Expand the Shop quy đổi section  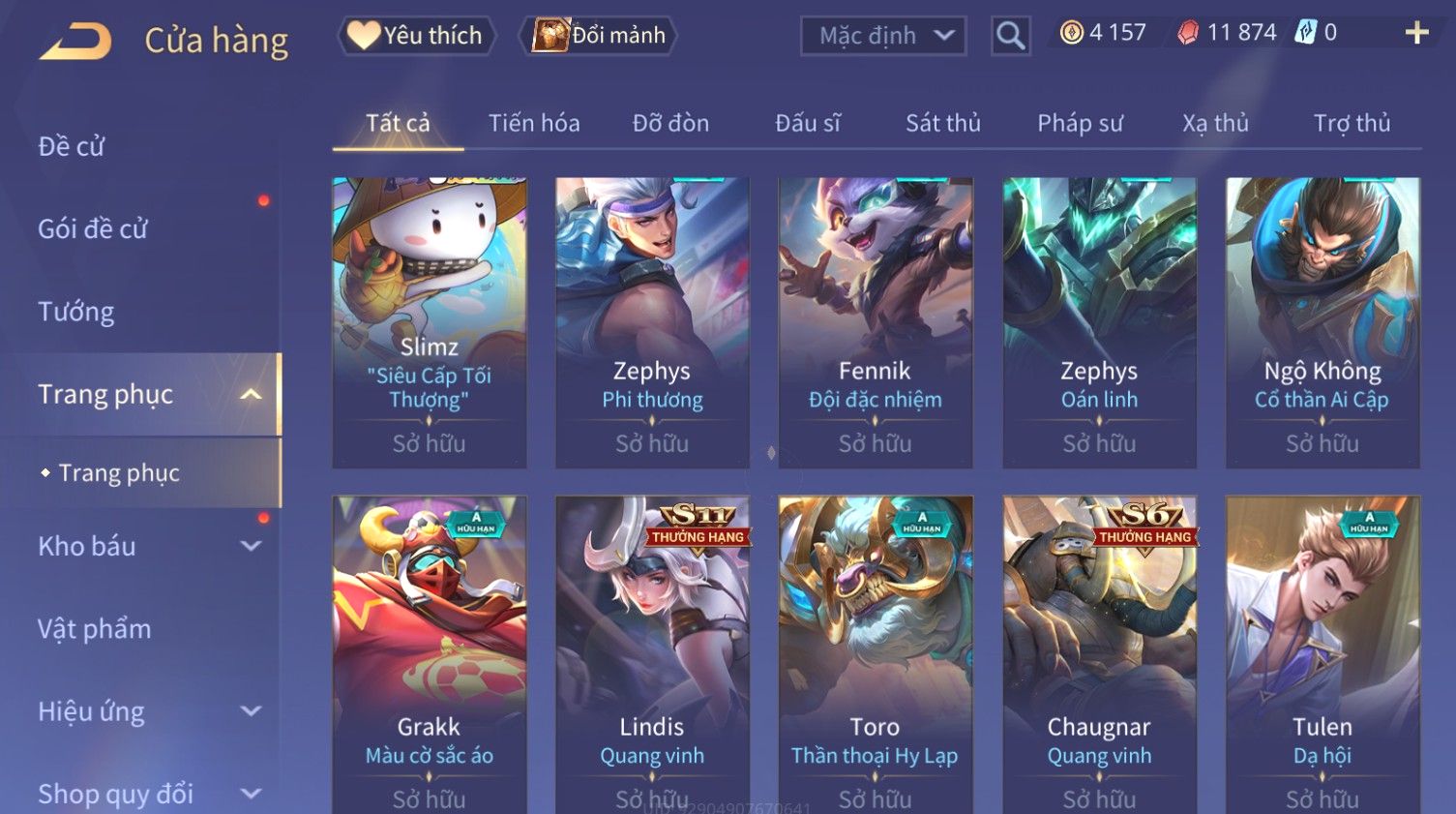251,794
